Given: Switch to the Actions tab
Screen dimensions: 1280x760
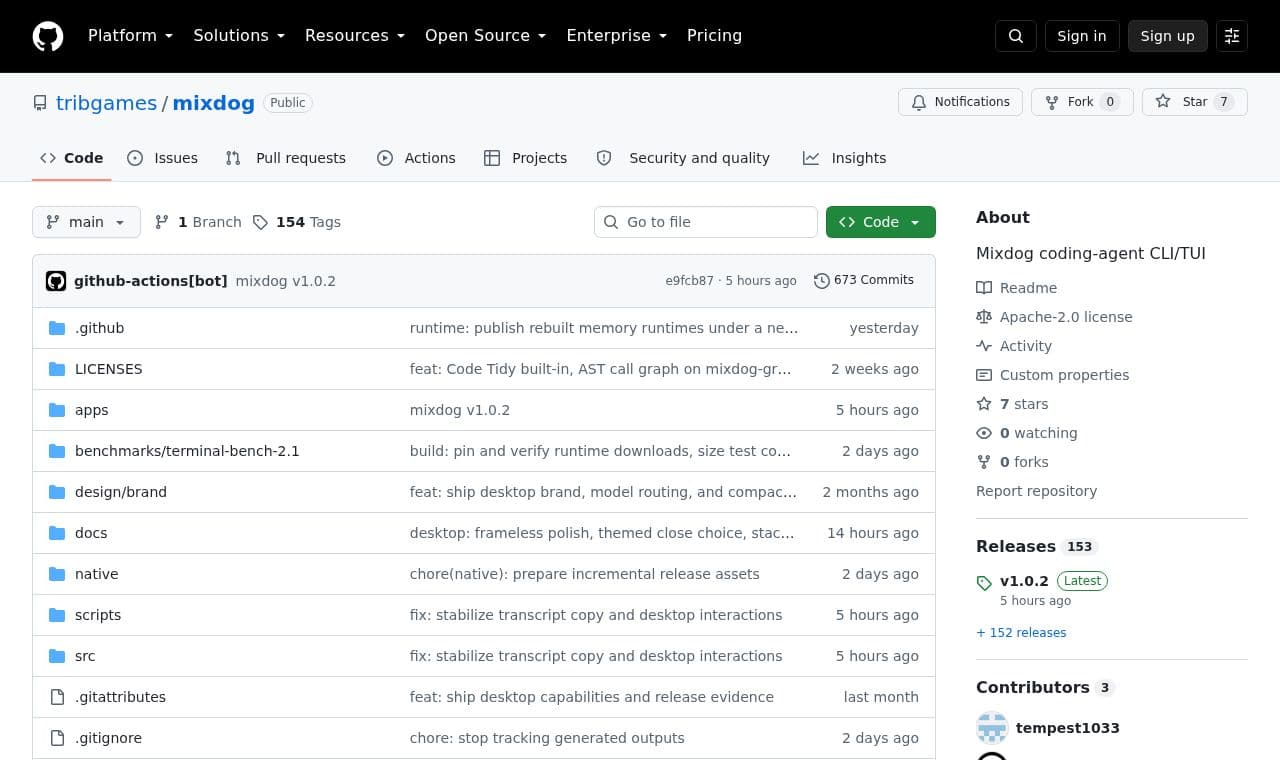Looking at the screenshot, I should [416, 158].
